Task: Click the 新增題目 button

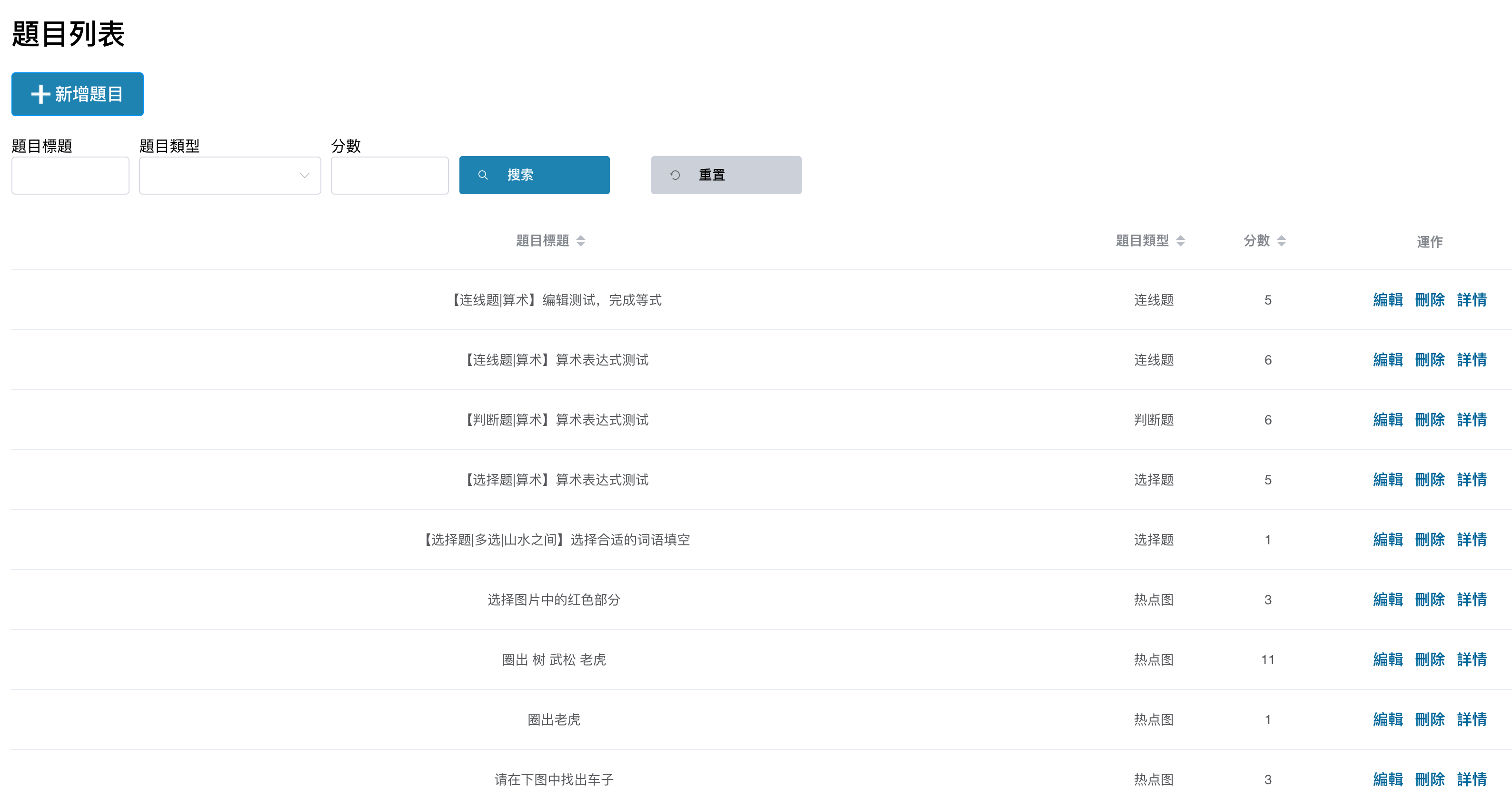Action: point(78,94)
